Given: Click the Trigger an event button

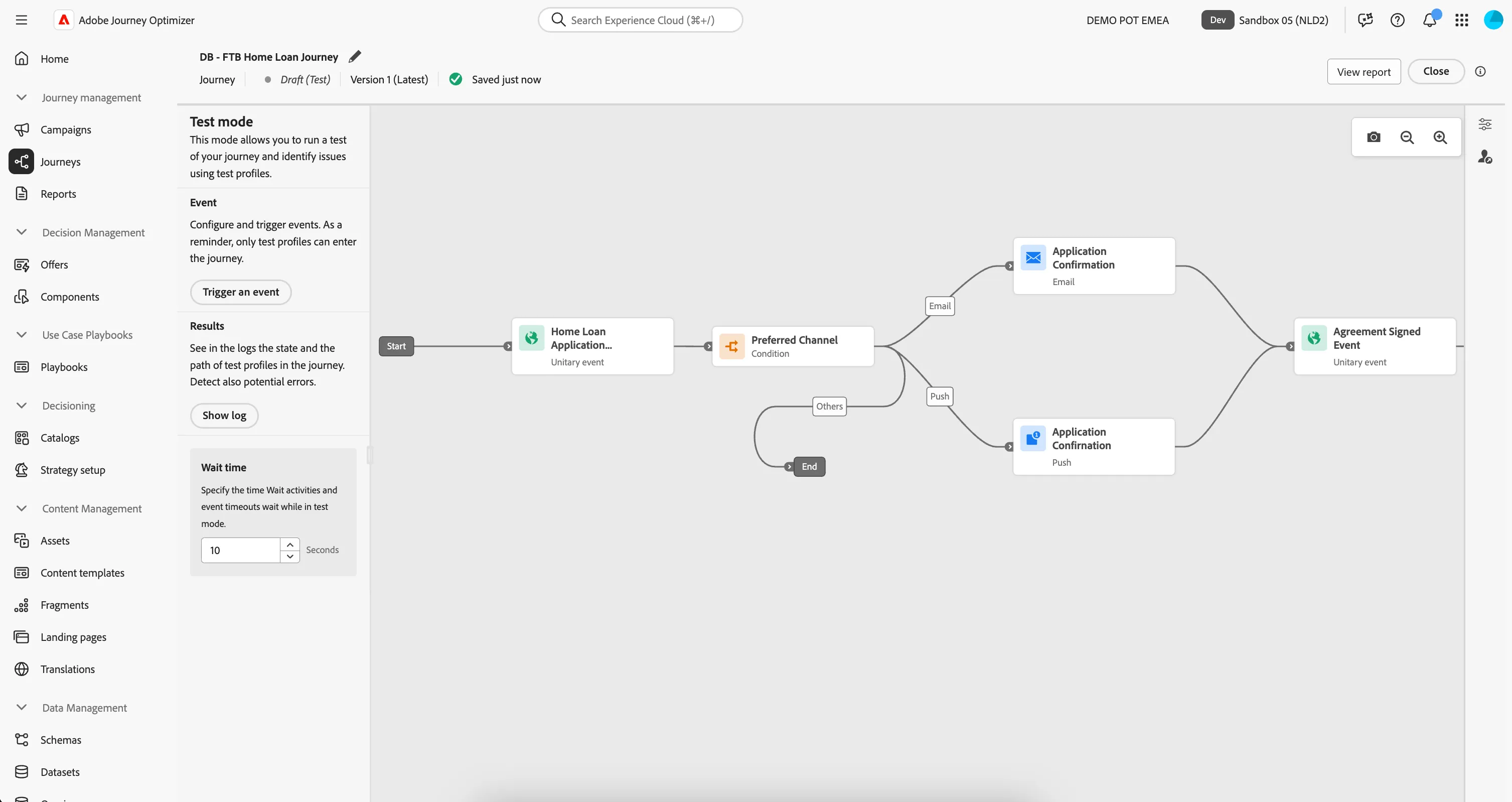Looking at the screenshot, I should point(241,292).
